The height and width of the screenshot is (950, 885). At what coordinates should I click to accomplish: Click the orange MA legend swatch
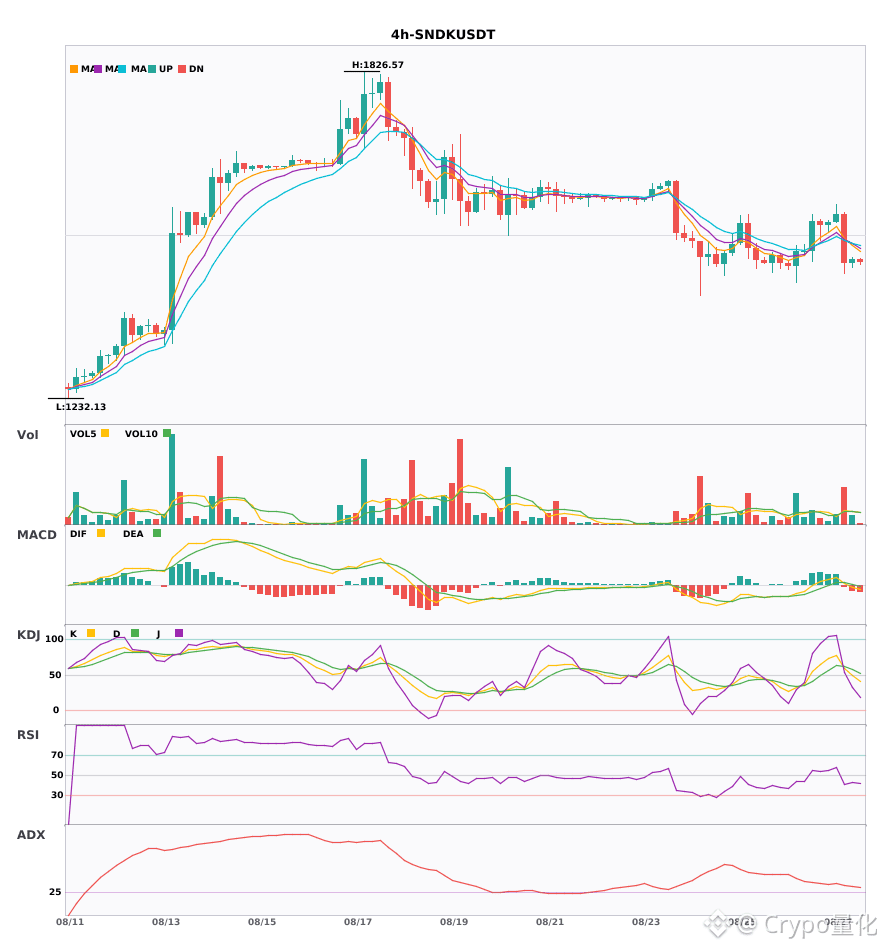(74, 69)
